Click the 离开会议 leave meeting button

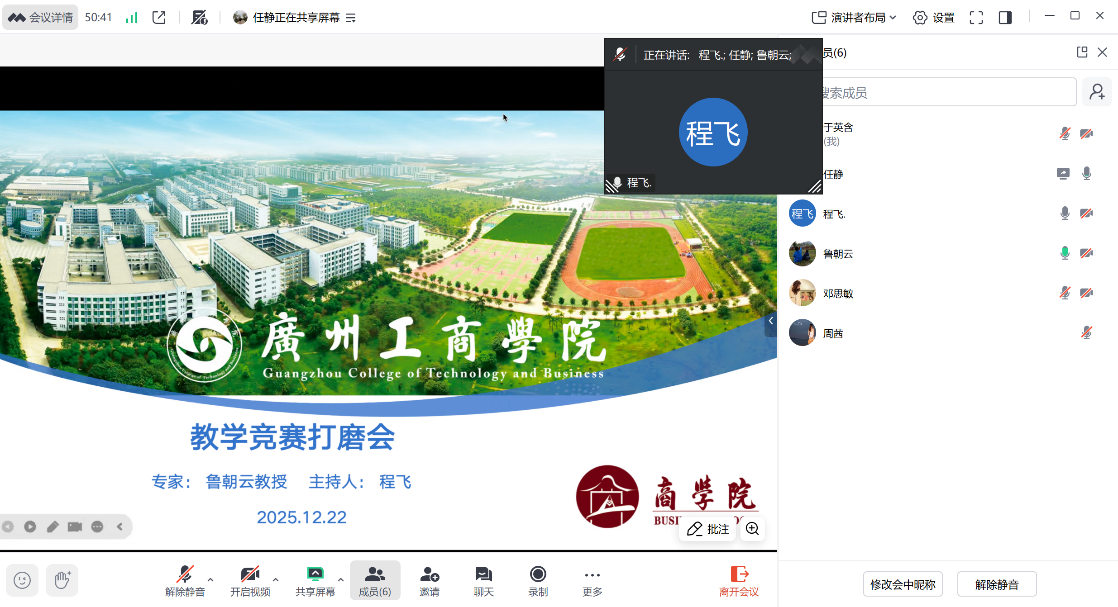pyautogui.click(x=739, y=579)
